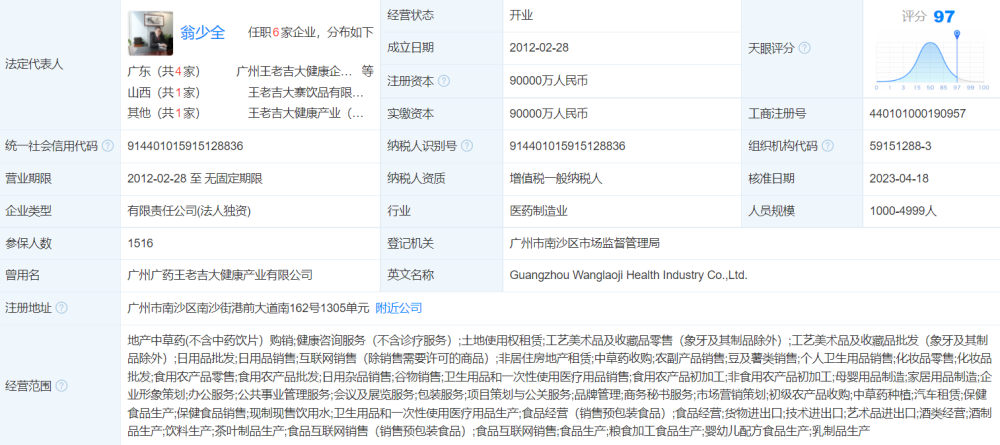This screenshot has height=445, width=1000.
Task: Click the business status value 开业
Action: point(521,16)
